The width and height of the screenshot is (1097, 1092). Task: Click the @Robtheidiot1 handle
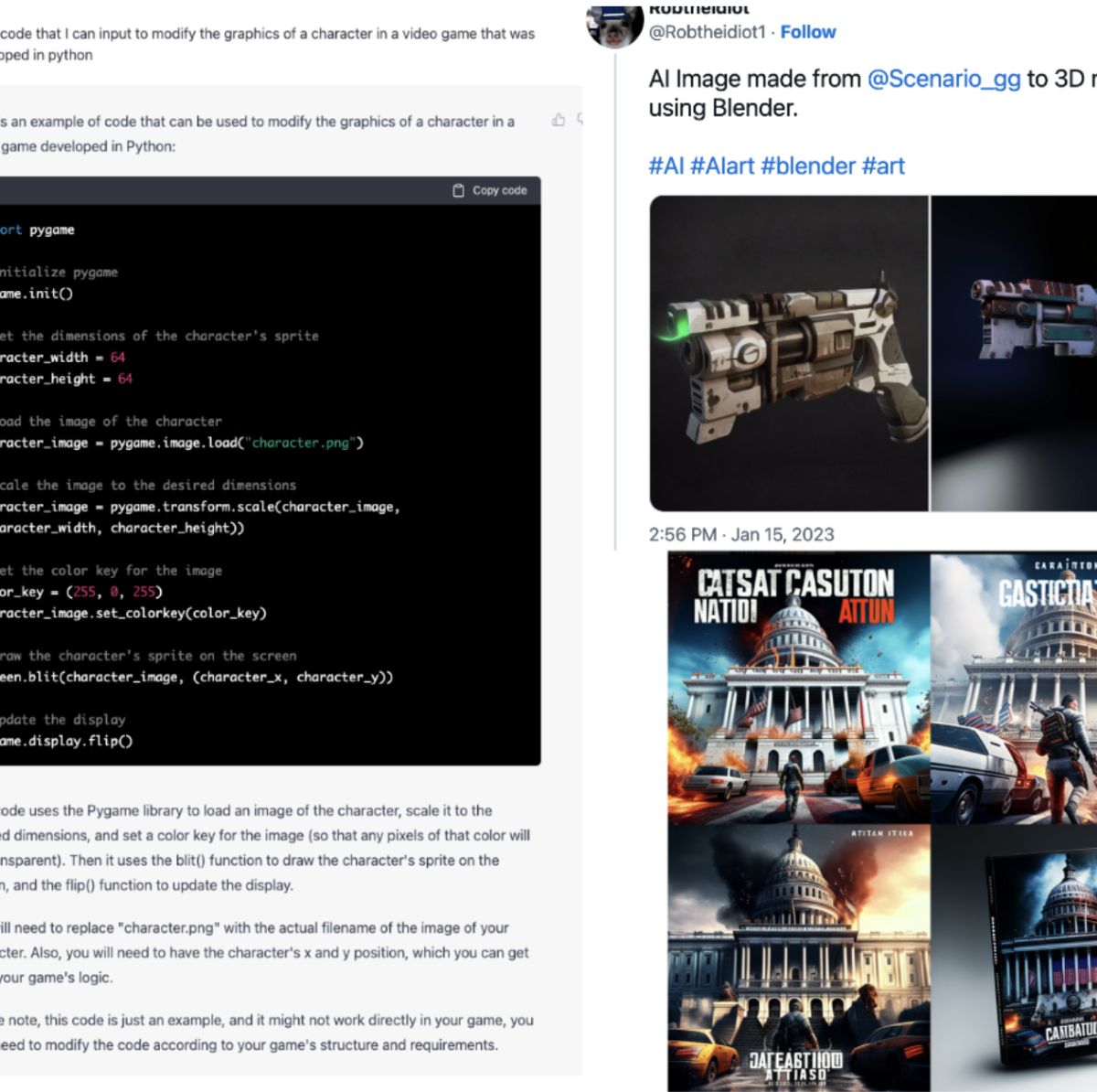pos(707,32)
